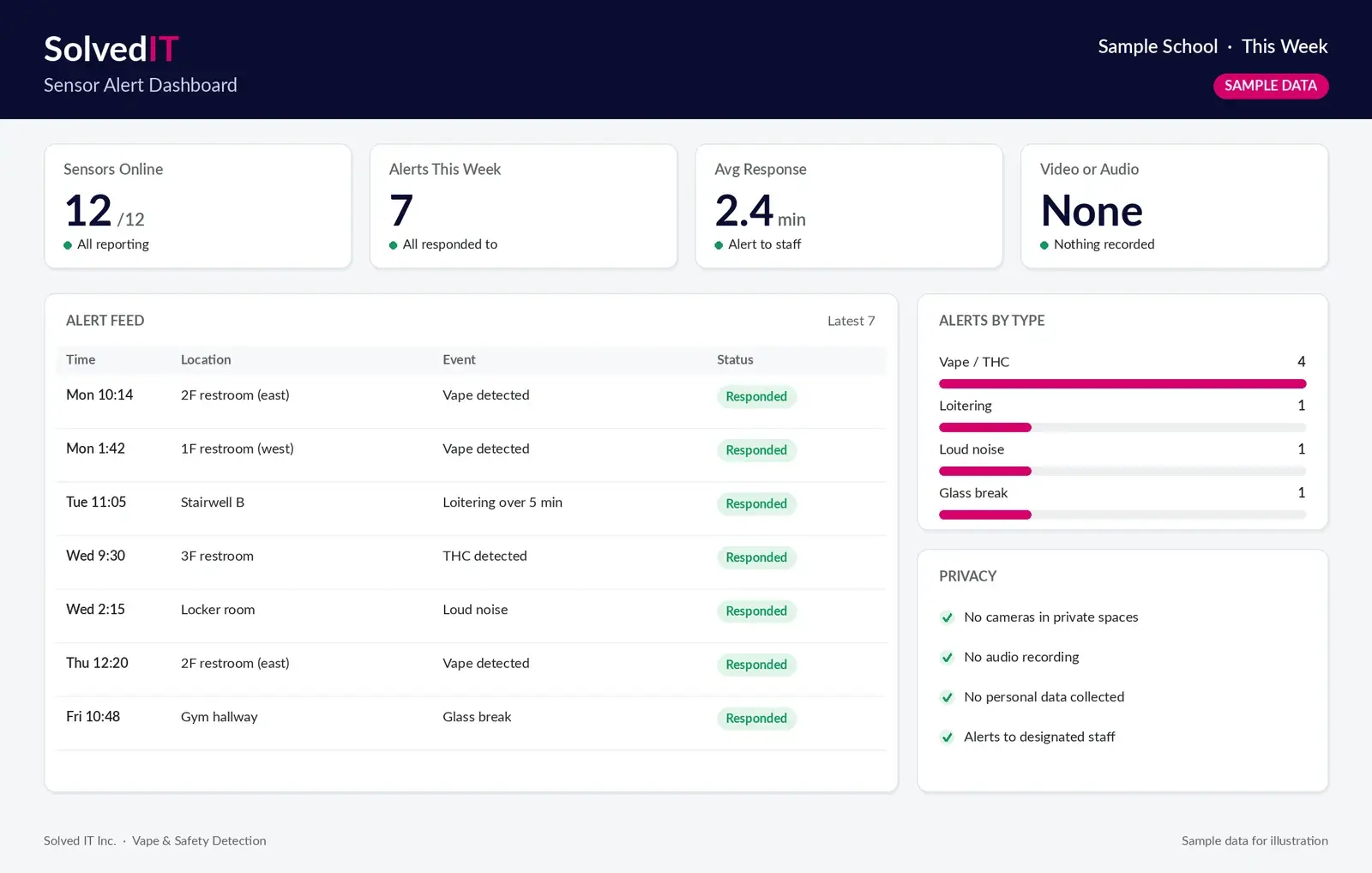Image resolution: width=1372 pixels, height=873 pixels.
Task: Click the Location column header
Action: click(206, 359)
